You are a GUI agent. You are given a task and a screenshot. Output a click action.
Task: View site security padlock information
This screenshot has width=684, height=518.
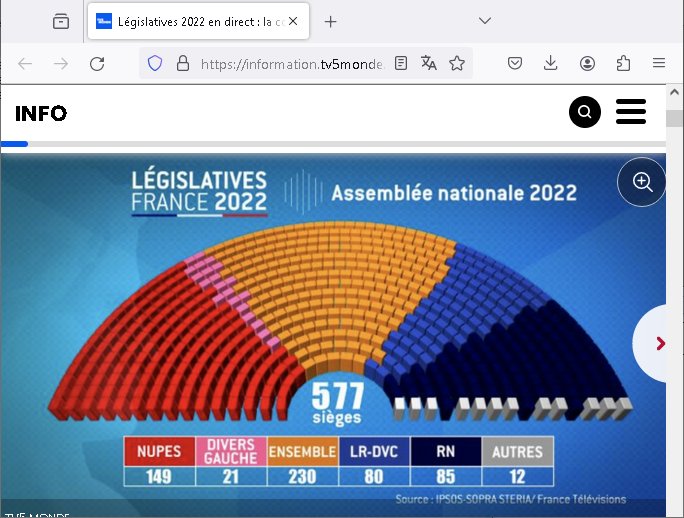pos(183,64)
